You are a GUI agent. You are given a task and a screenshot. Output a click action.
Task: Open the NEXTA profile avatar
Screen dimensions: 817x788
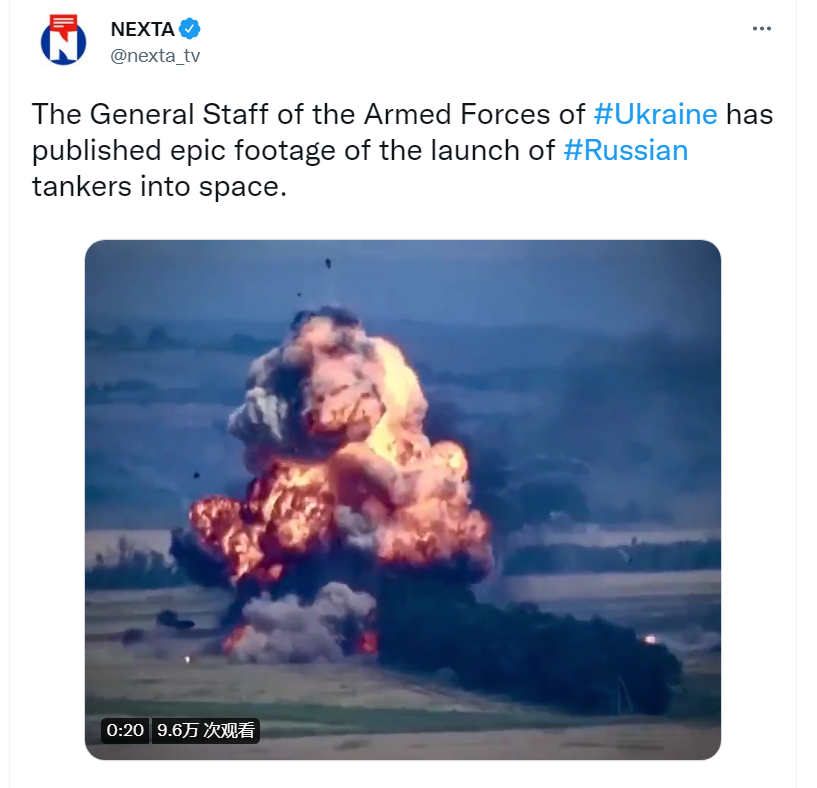click(x=63, y=41)
